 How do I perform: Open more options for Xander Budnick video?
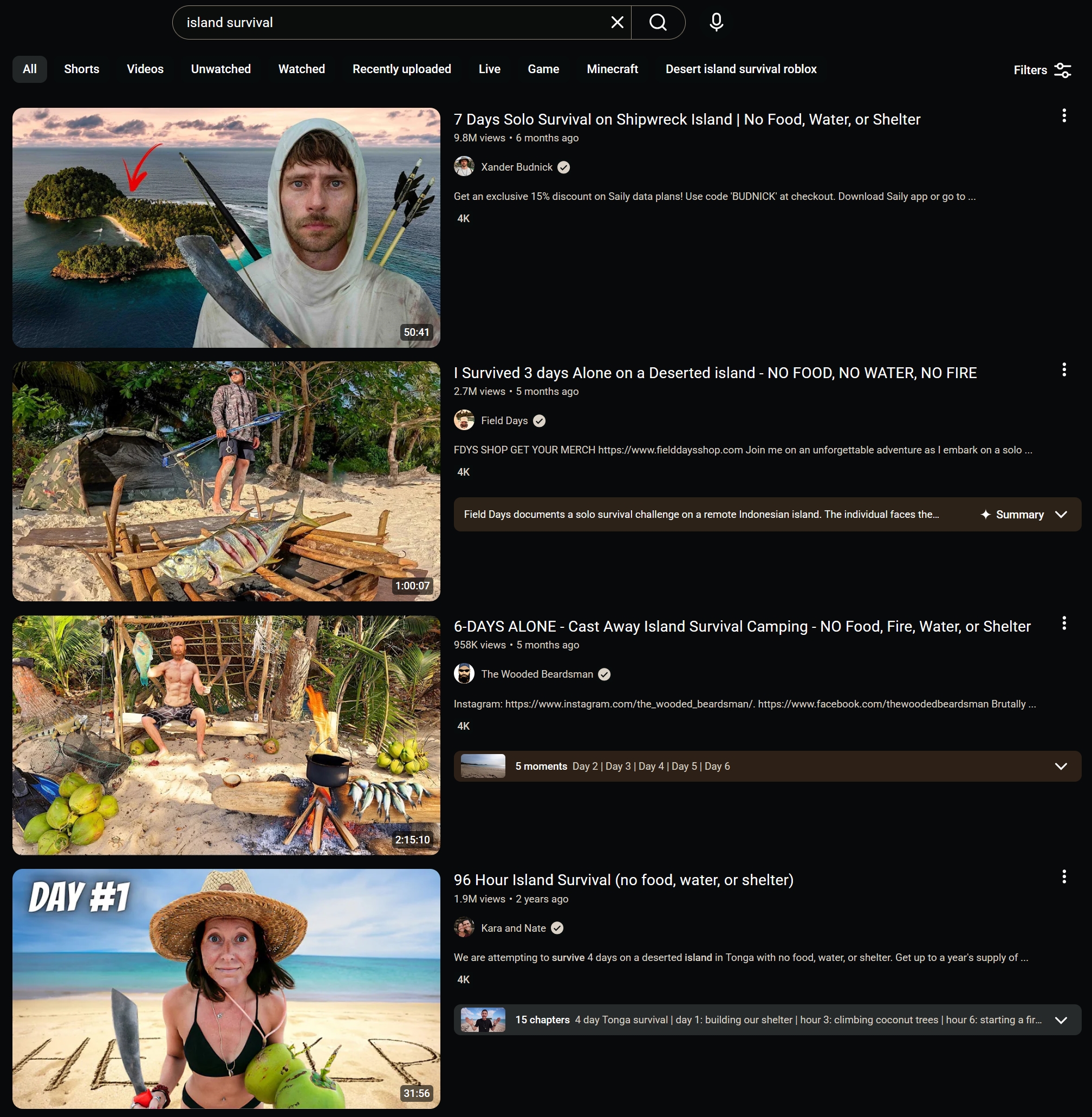[x=1063, y=116]
